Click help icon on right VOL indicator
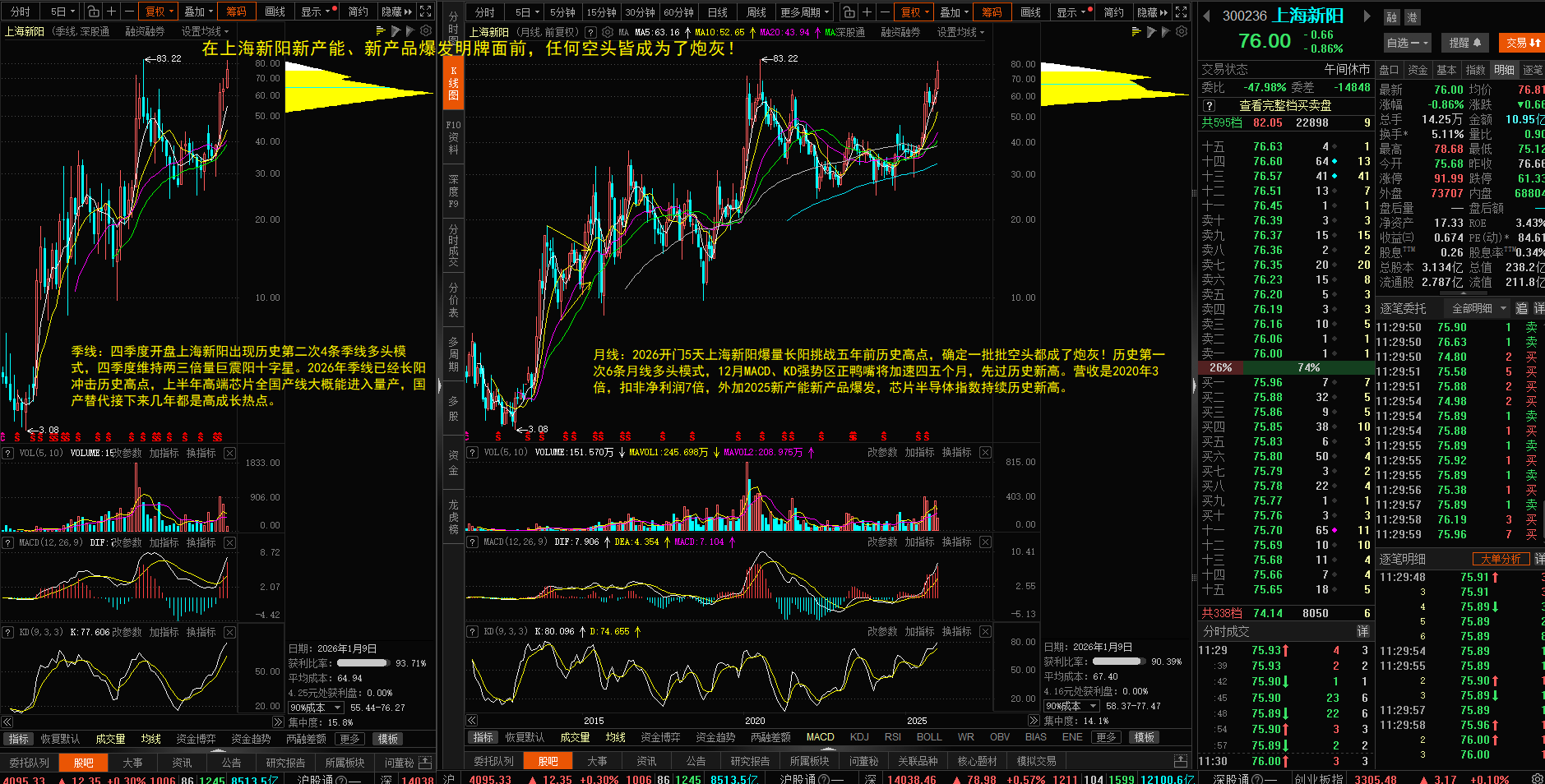Viewport: 1545px width, 784px height. click(x=473, y=452)
